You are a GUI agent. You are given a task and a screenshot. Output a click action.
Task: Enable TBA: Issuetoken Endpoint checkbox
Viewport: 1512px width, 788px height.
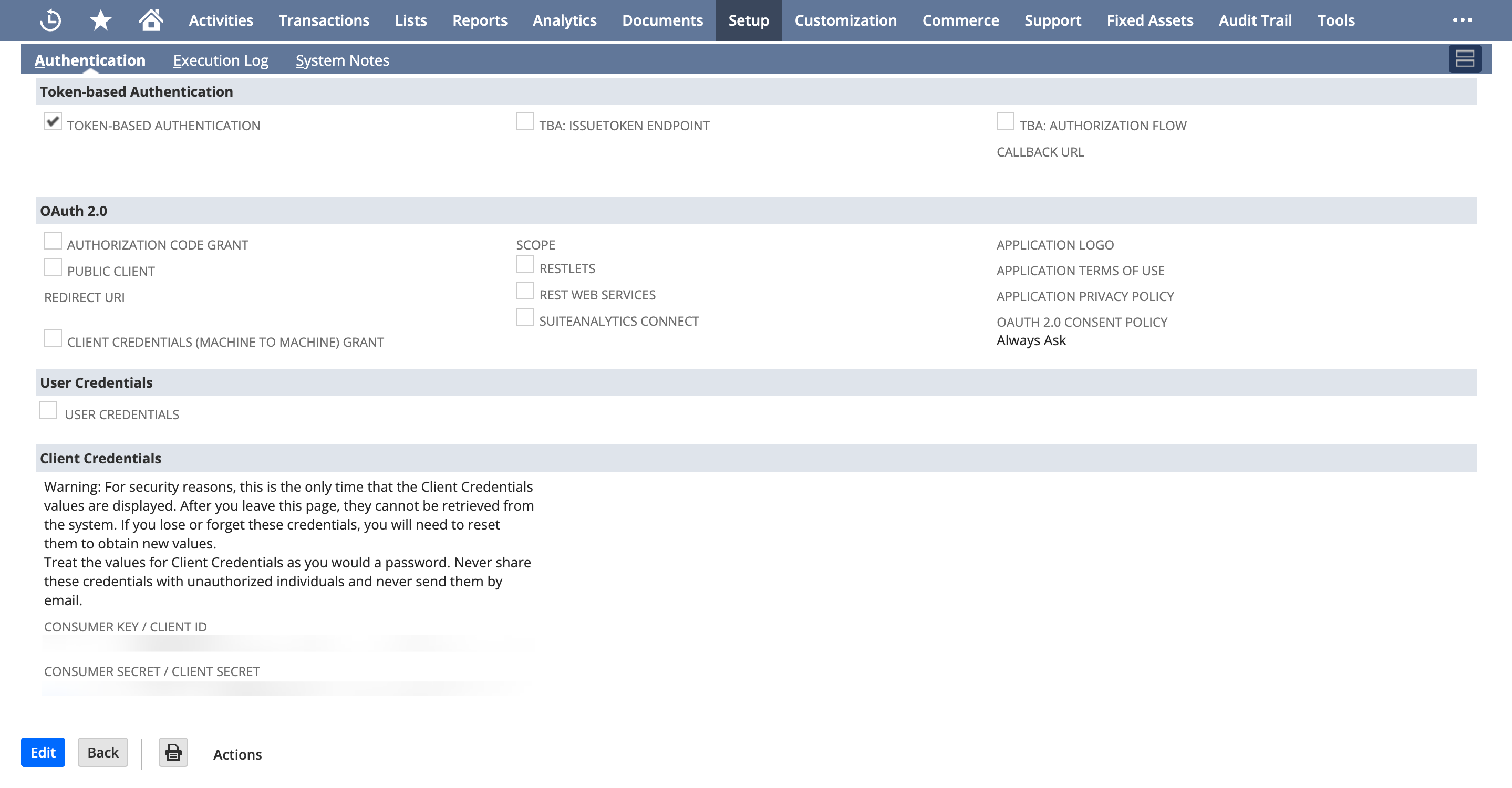coord(525,121)
